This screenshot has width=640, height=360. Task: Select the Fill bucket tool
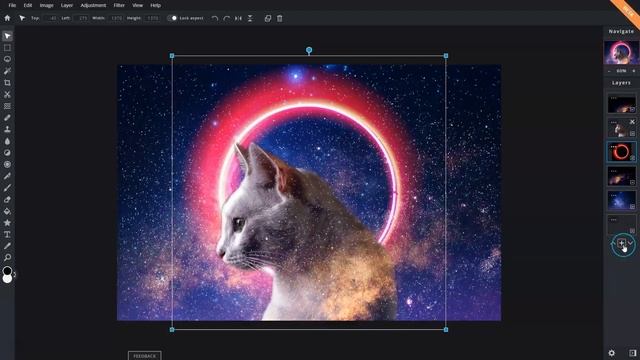pos(7,211)
